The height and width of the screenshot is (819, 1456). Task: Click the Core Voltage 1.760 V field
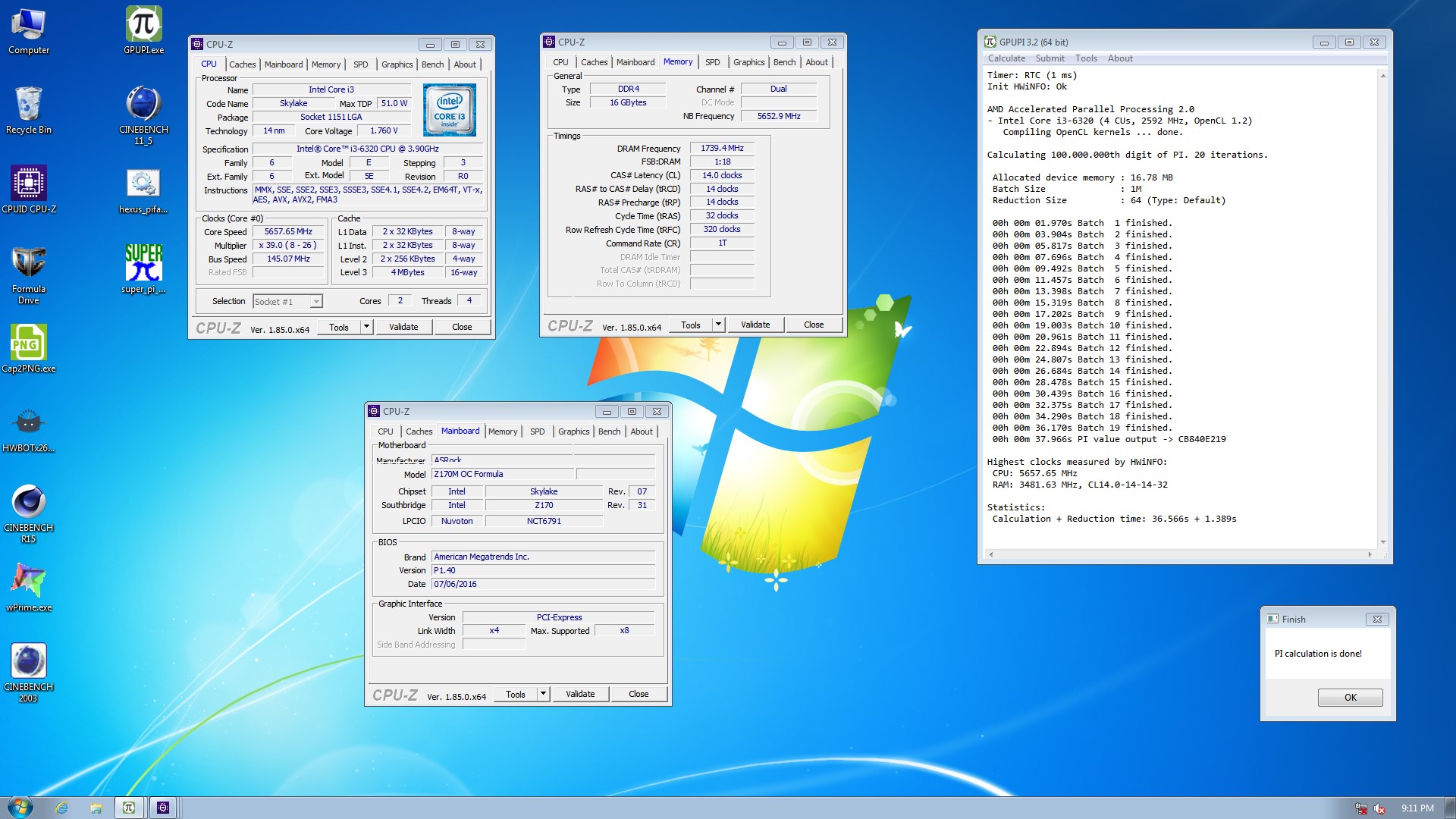click(384, 131)
